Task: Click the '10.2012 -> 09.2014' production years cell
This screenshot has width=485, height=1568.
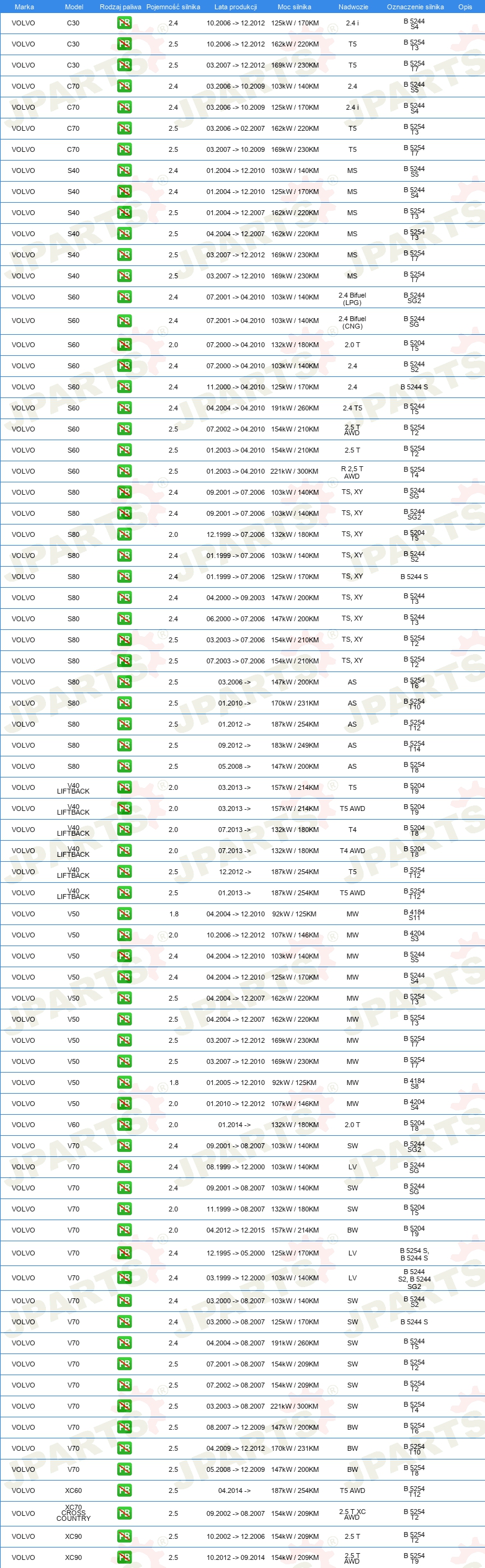Action: (236, 1557)
